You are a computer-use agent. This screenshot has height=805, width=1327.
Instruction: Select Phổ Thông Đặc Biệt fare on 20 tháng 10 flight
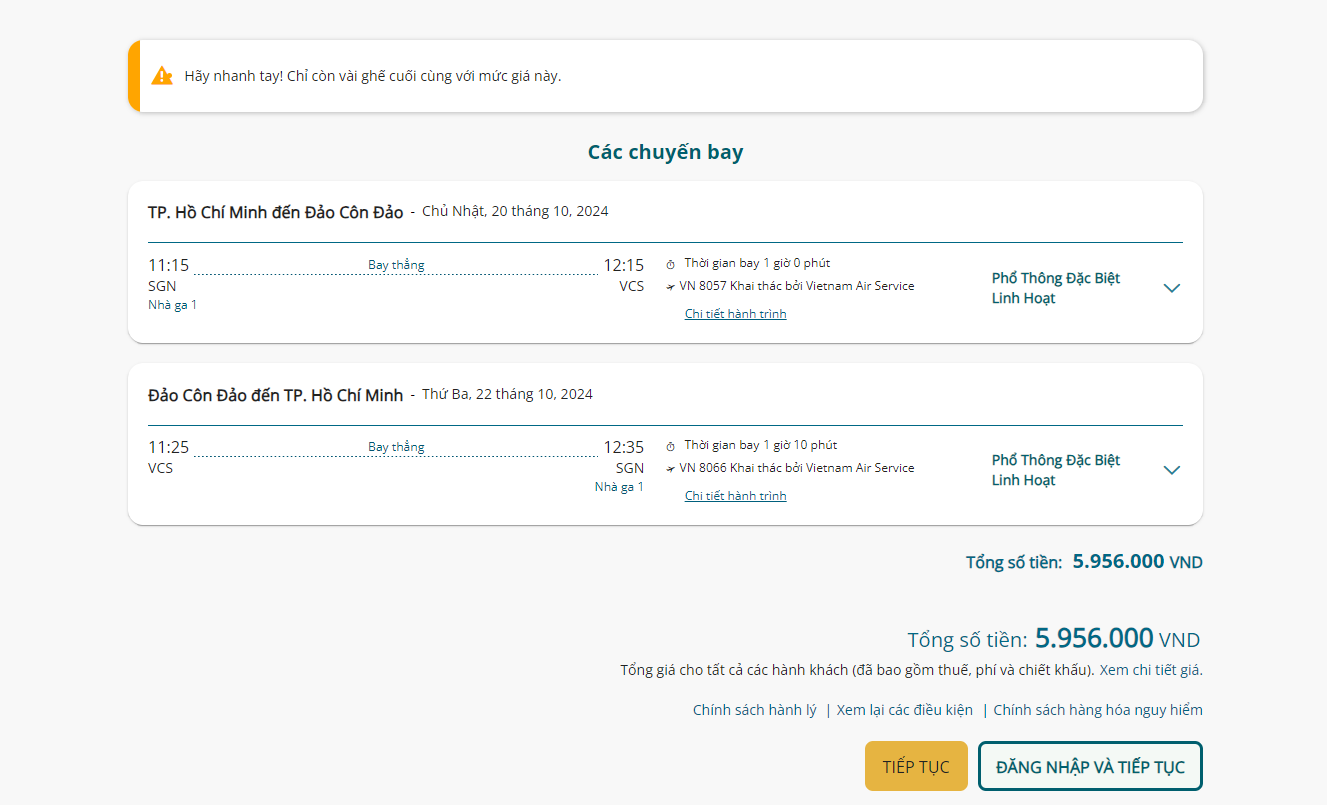coord(1055,288)
